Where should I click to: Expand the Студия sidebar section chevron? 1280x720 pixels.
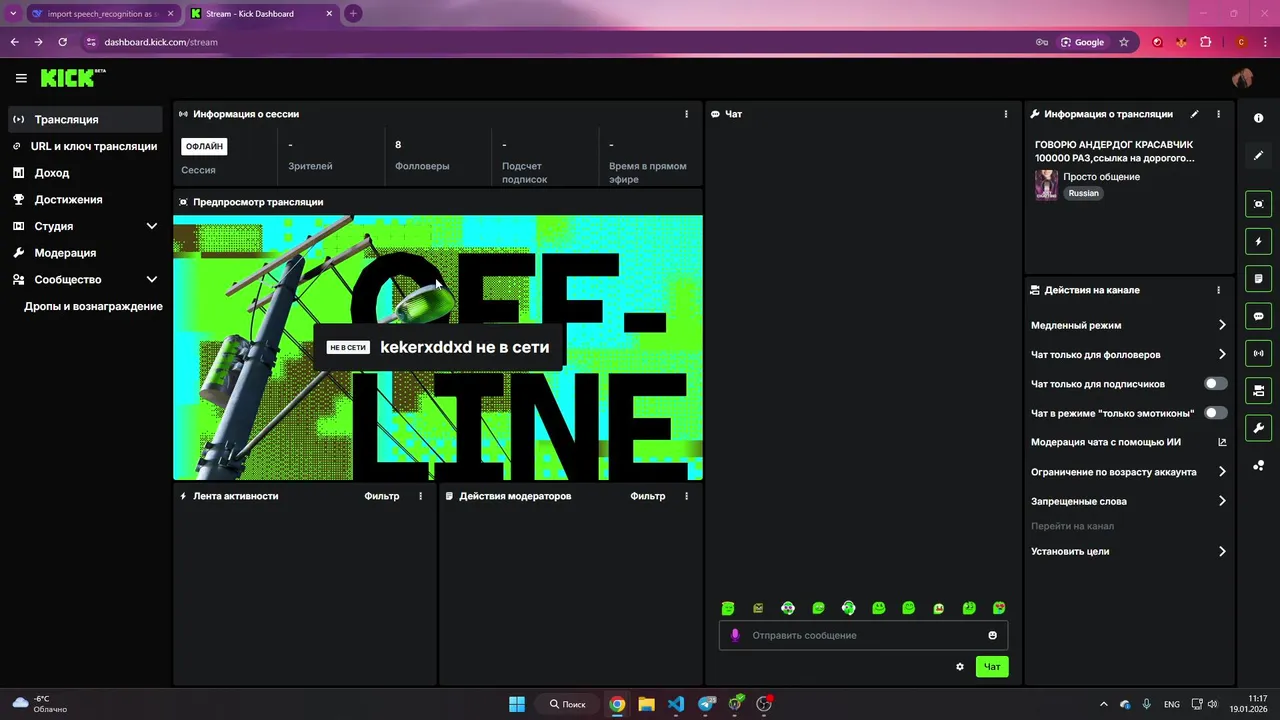pos(152,226)
